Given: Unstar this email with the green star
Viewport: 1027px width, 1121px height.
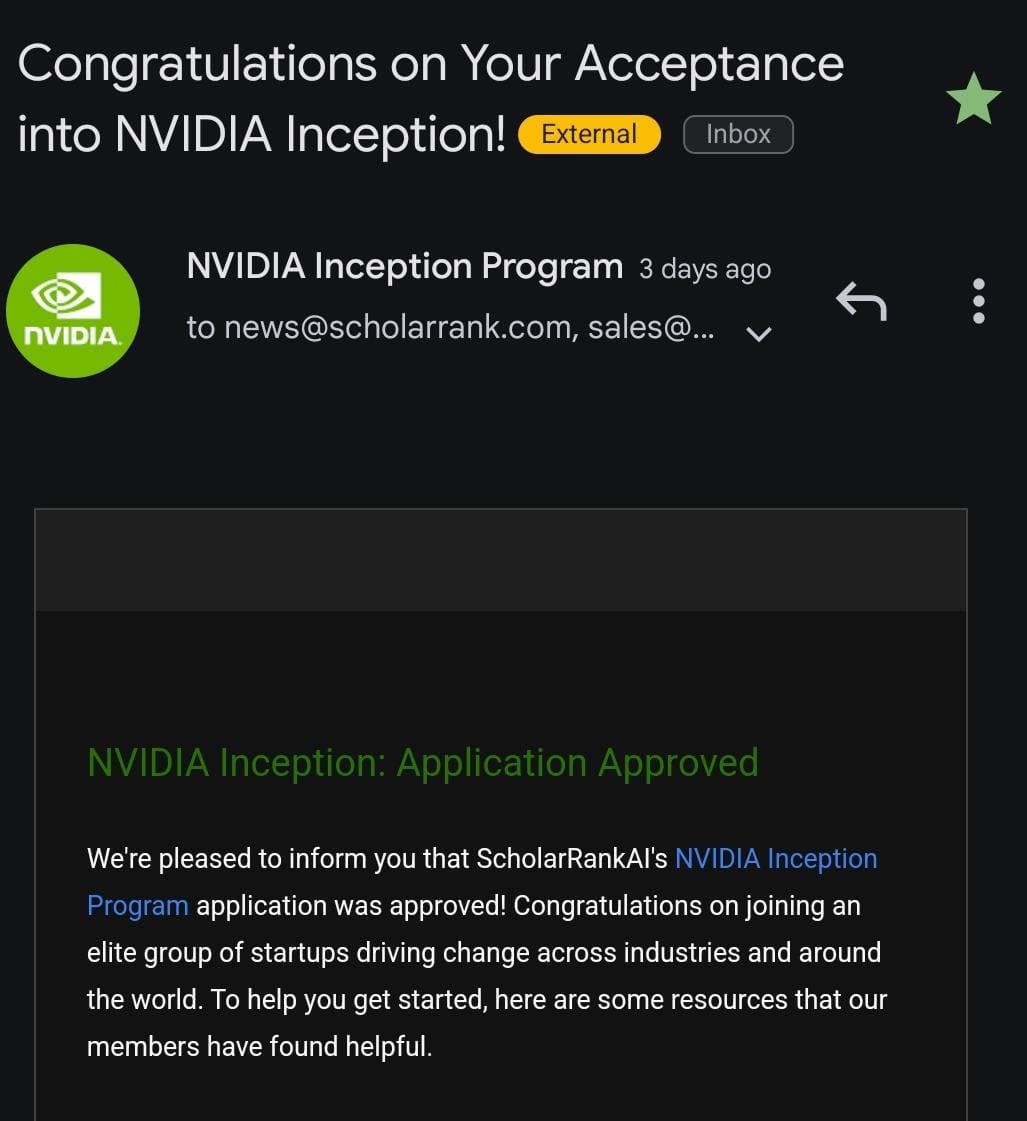Looking at the screenshot, I should tap(973, 99).
